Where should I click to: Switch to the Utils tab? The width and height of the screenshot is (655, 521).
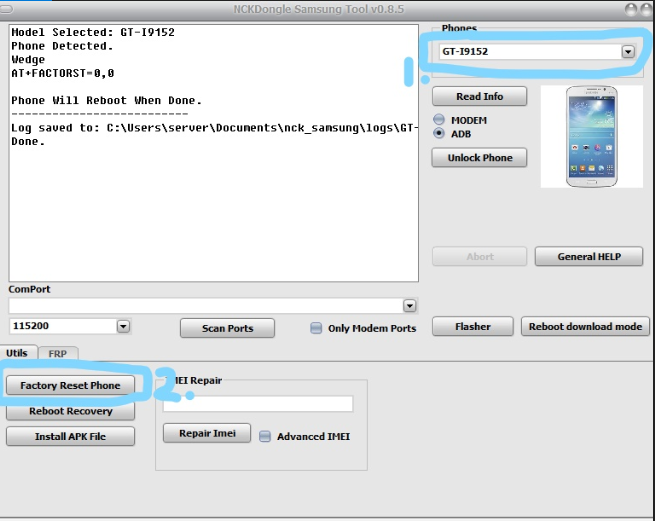point(18,353)
